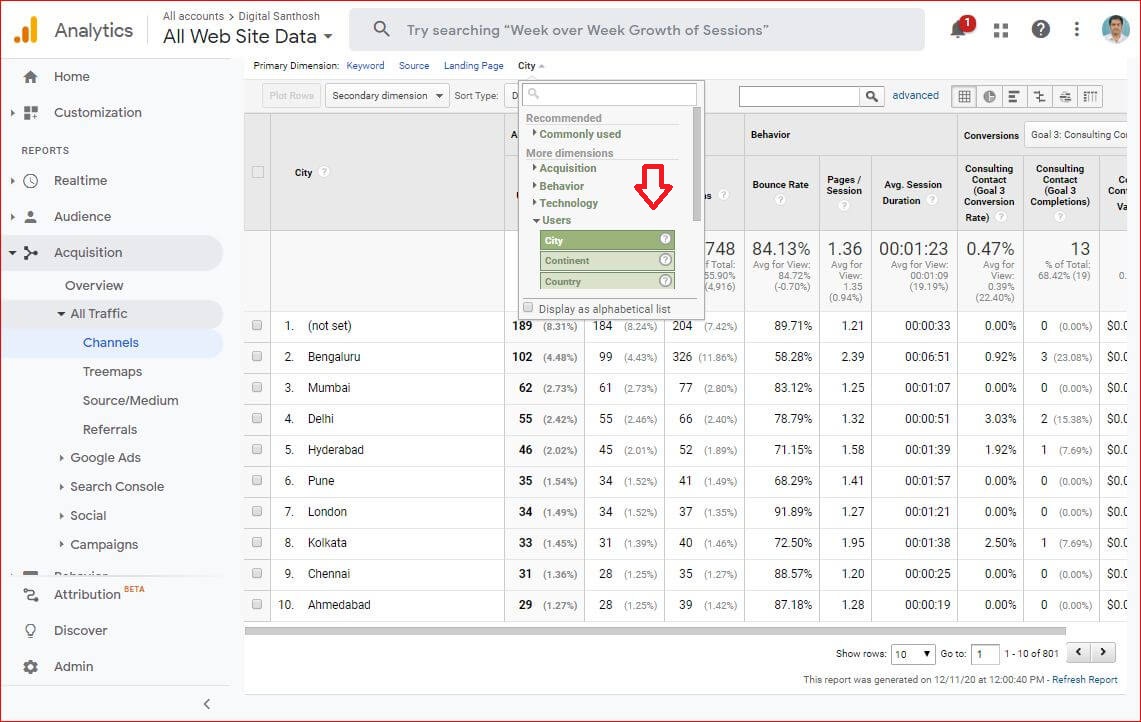
Task: Open the Show rows dropdown
Action: (x=913, y=653)
